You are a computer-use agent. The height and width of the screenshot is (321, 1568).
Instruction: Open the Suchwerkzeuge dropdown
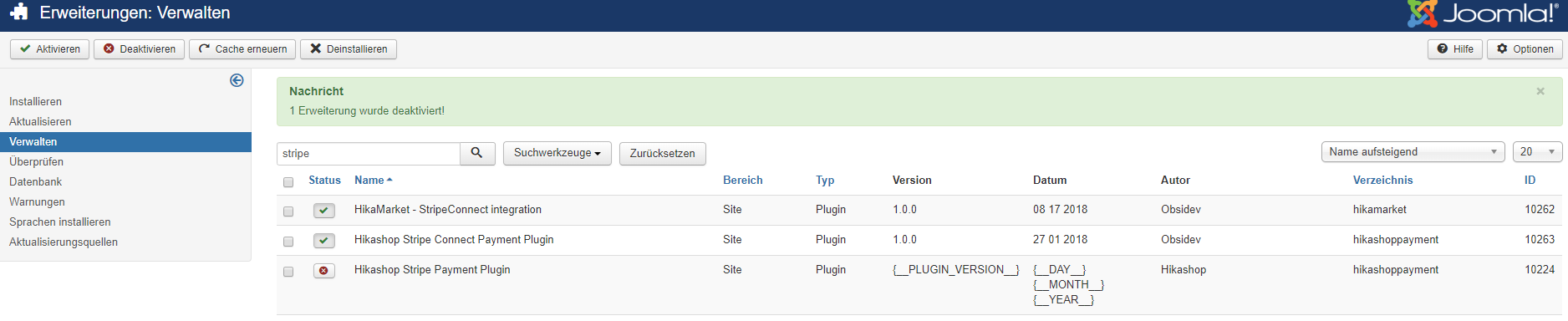[557, 153]
